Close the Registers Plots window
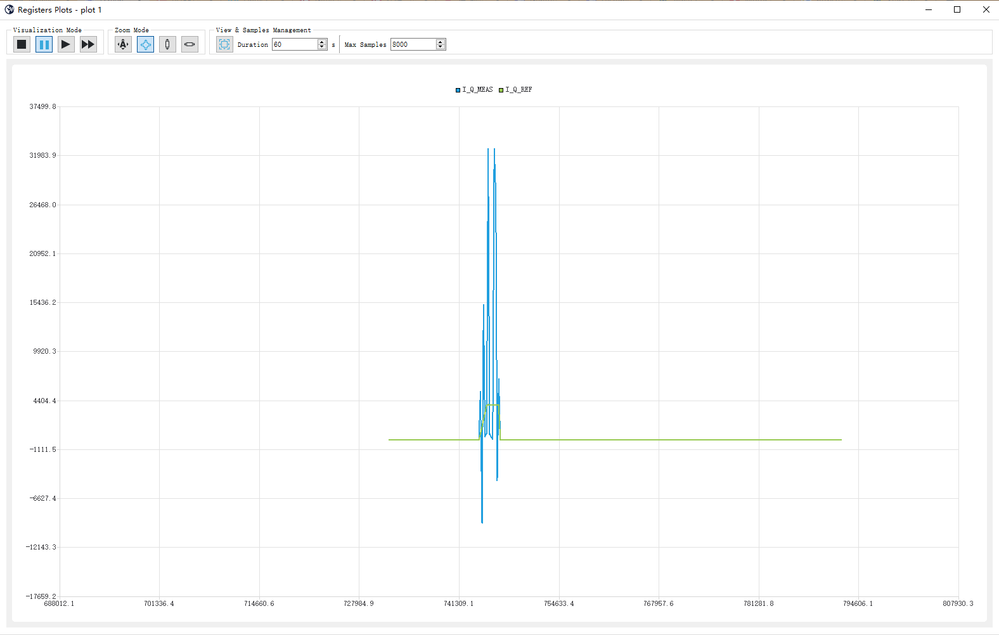 [986, 10]
